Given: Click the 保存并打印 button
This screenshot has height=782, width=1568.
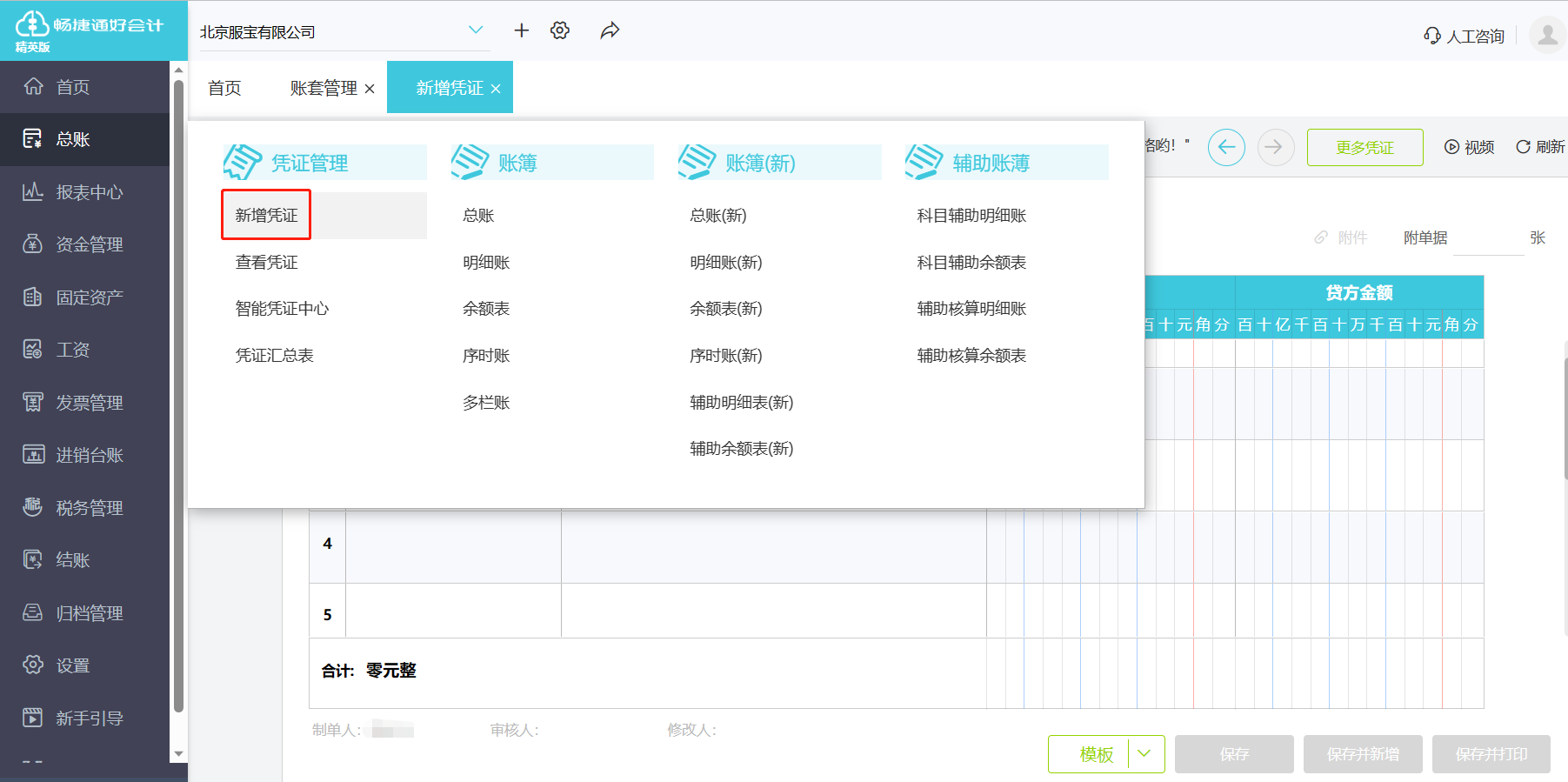Looking at the screenshot, I should click(1491, 754).
